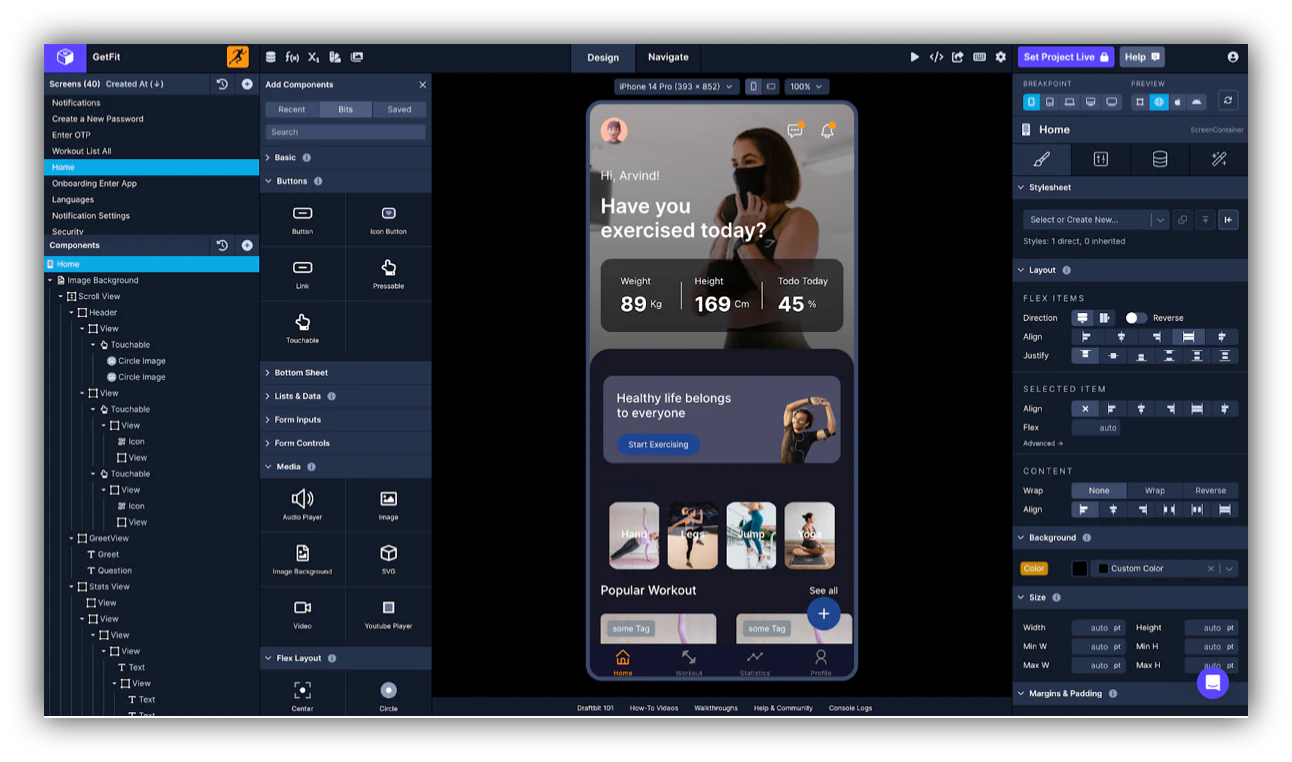
Task: Pick the Youtube Player component
Action: point(388,614)
